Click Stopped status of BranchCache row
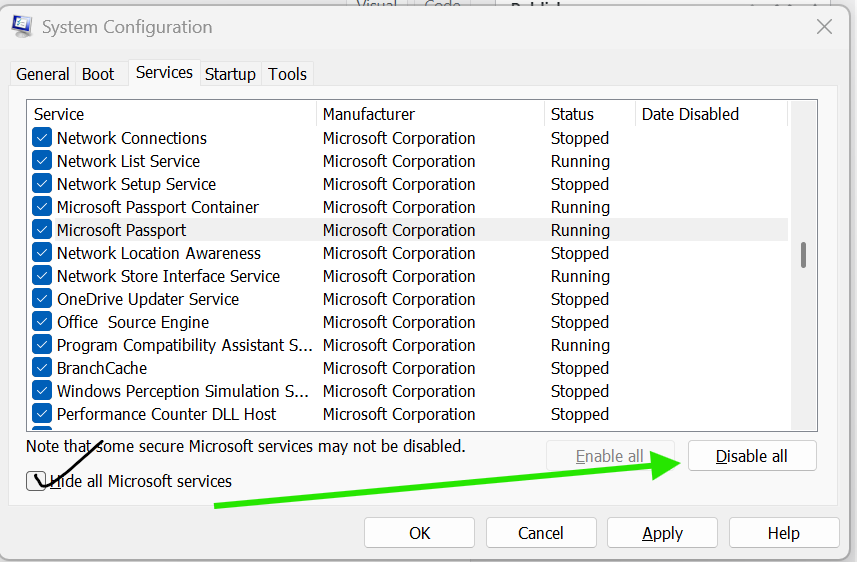 coord(580,367)
